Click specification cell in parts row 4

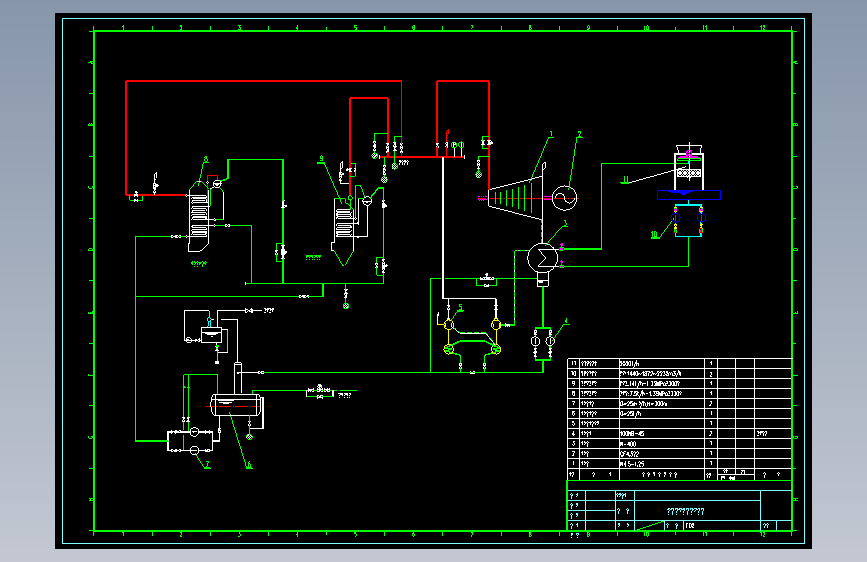pyautogui.click(x=661, y=434)
